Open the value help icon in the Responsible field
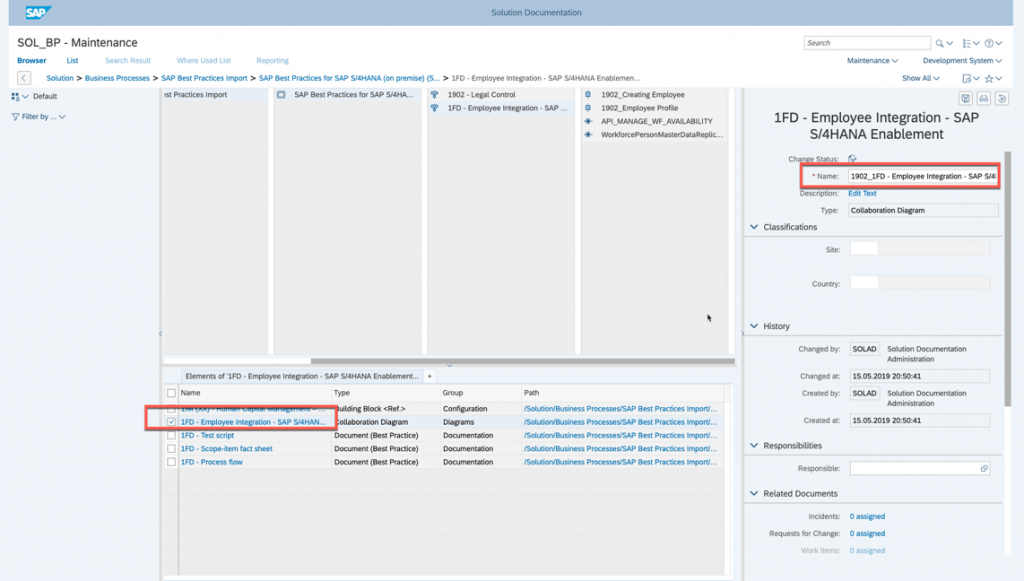 pyautogui.click(x=984, y=469)
